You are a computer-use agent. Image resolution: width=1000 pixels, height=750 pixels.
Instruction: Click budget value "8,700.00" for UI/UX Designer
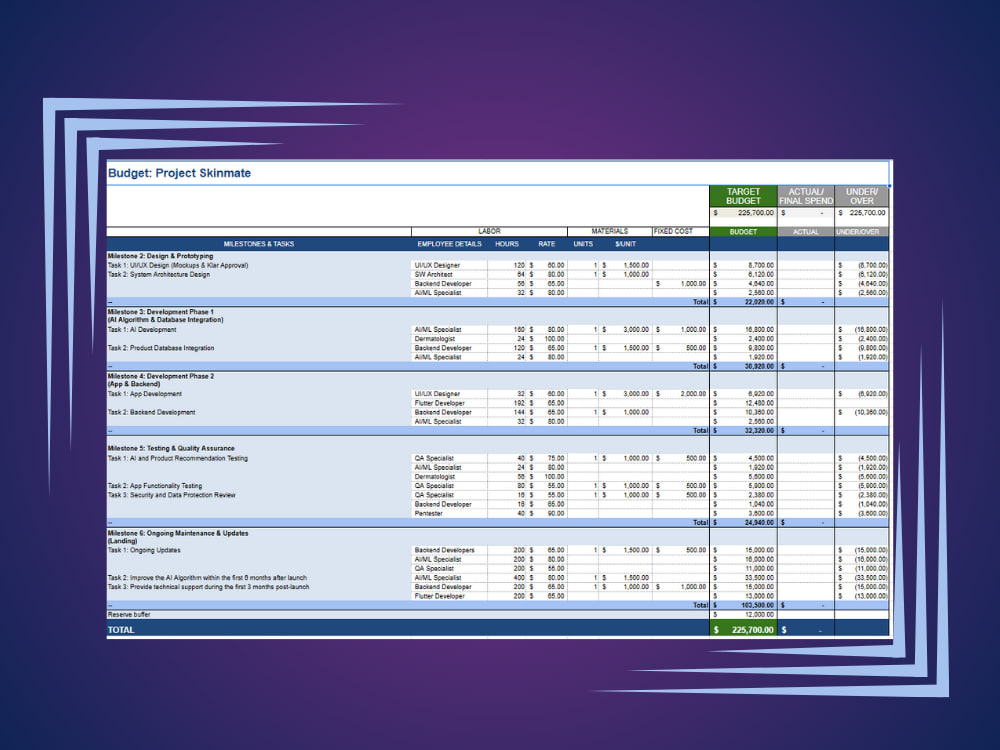(x=760, y=265)
